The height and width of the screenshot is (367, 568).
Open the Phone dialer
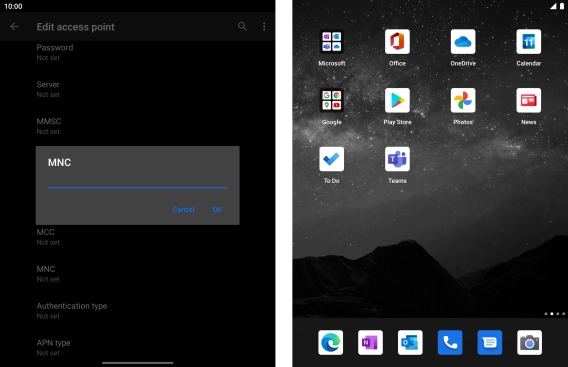[450, 342]
